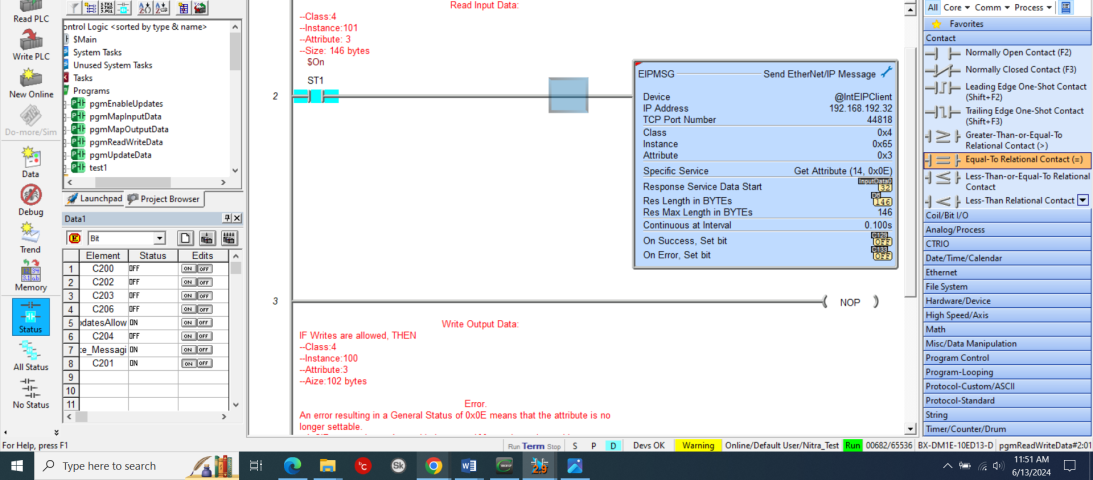
Task: Select the All toolbox filter
Action: coord(932,8)
